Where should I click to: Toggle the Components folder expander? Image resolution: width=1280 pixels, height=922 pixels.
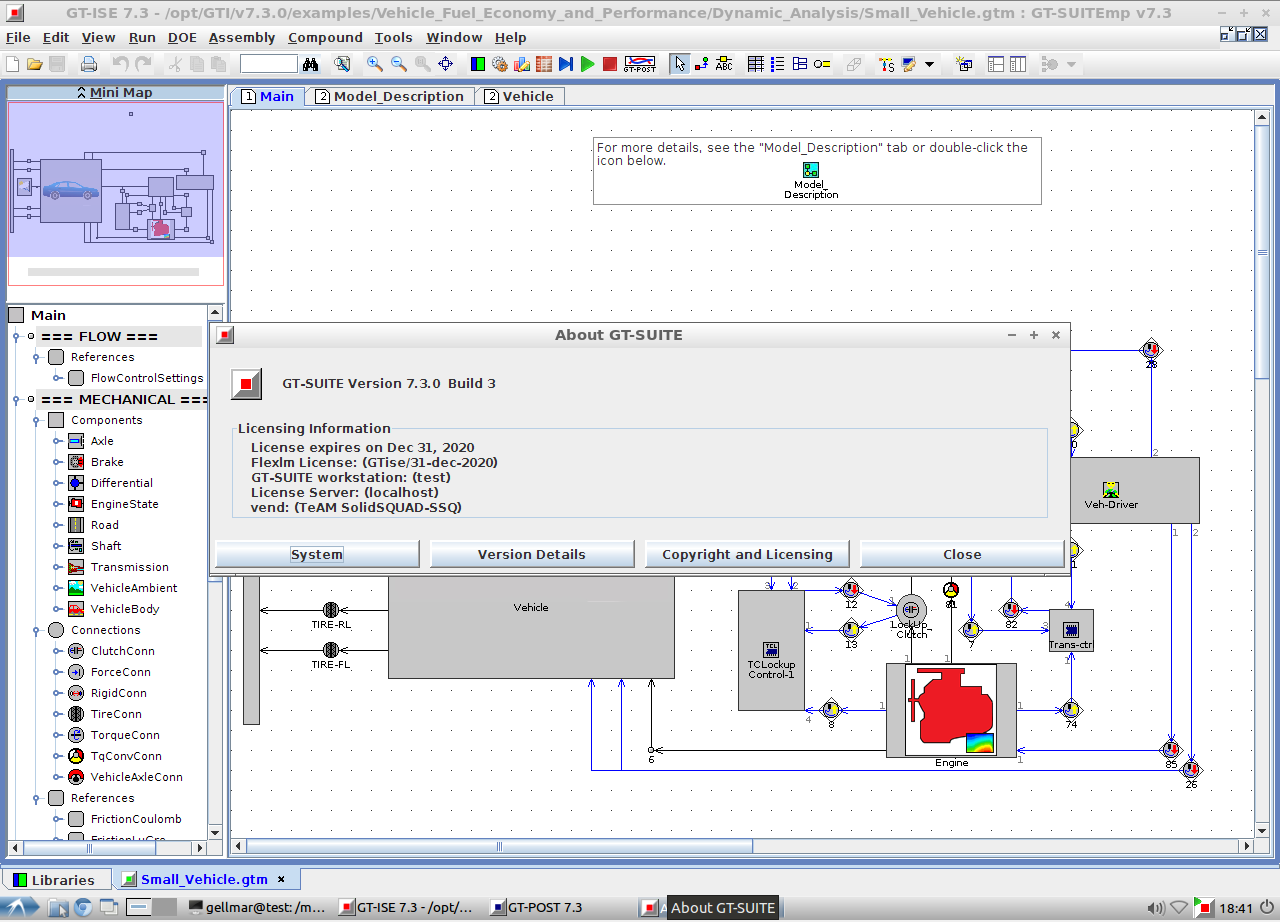coord(36,420)
